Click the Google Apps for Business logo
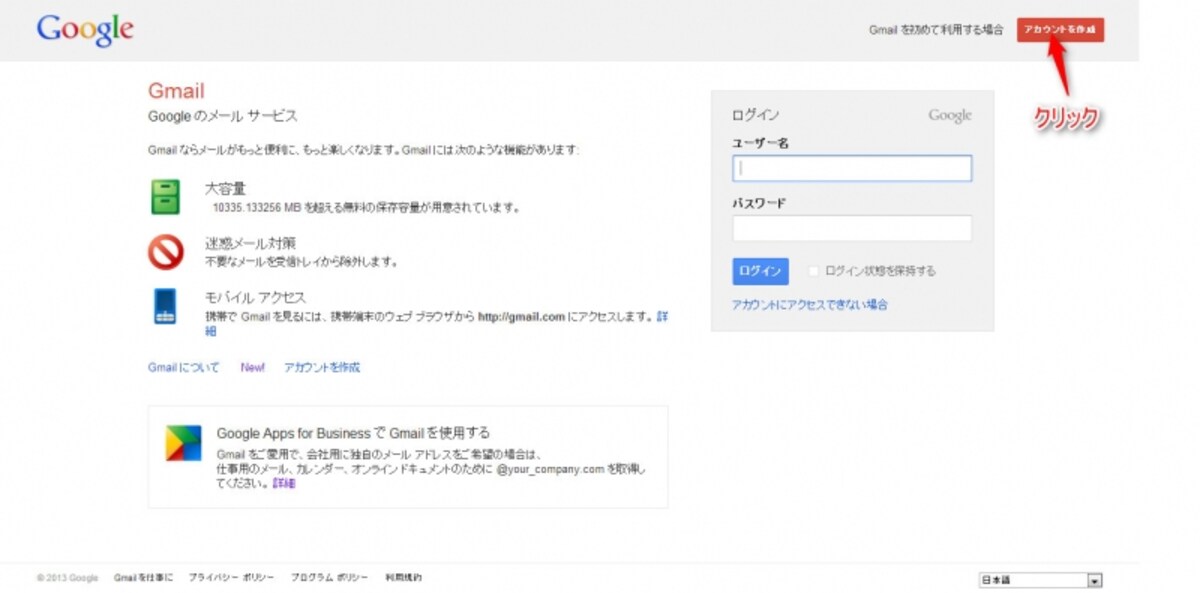 point(183,443)
